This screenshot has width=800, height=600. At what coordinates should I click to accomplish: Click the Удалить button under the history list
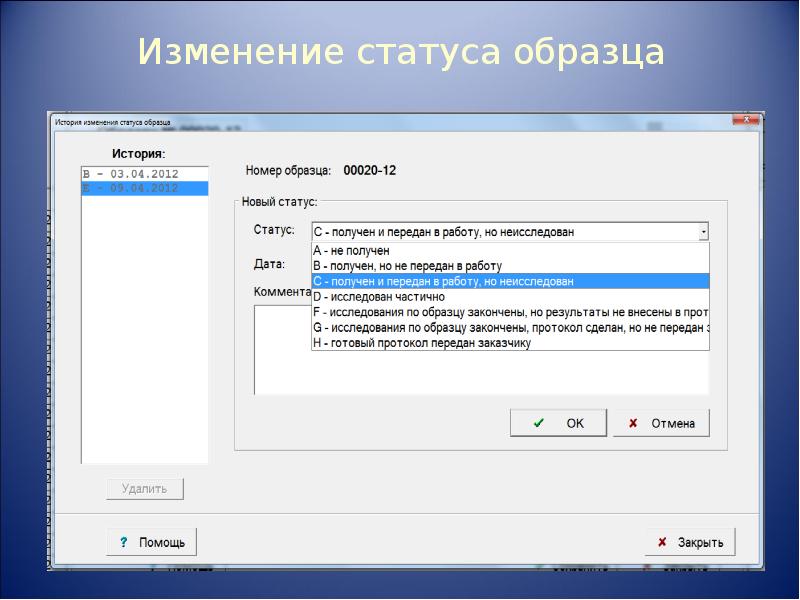pyautogui.click(x=145, y=489)
